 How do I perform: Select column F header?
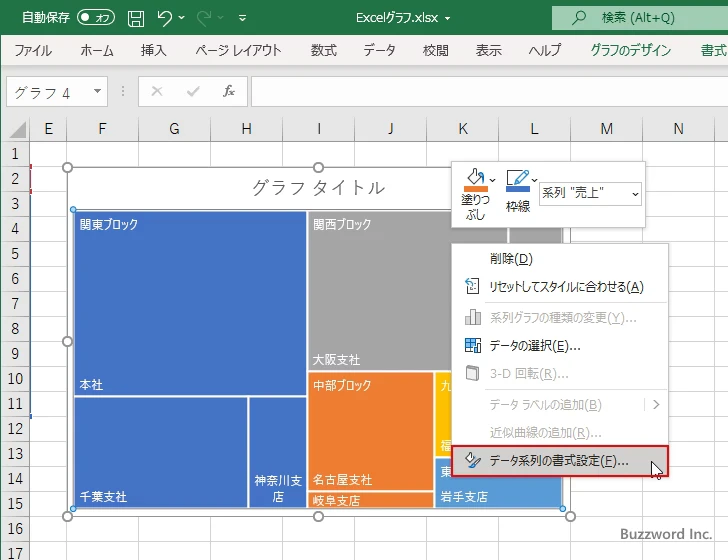coord(102,129)
